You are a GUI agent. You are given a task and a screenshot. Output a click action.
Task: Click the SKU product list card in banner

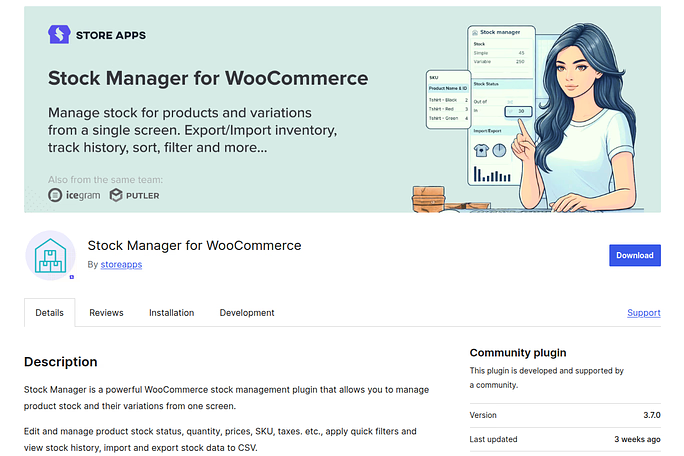click(x=448, y=99)
